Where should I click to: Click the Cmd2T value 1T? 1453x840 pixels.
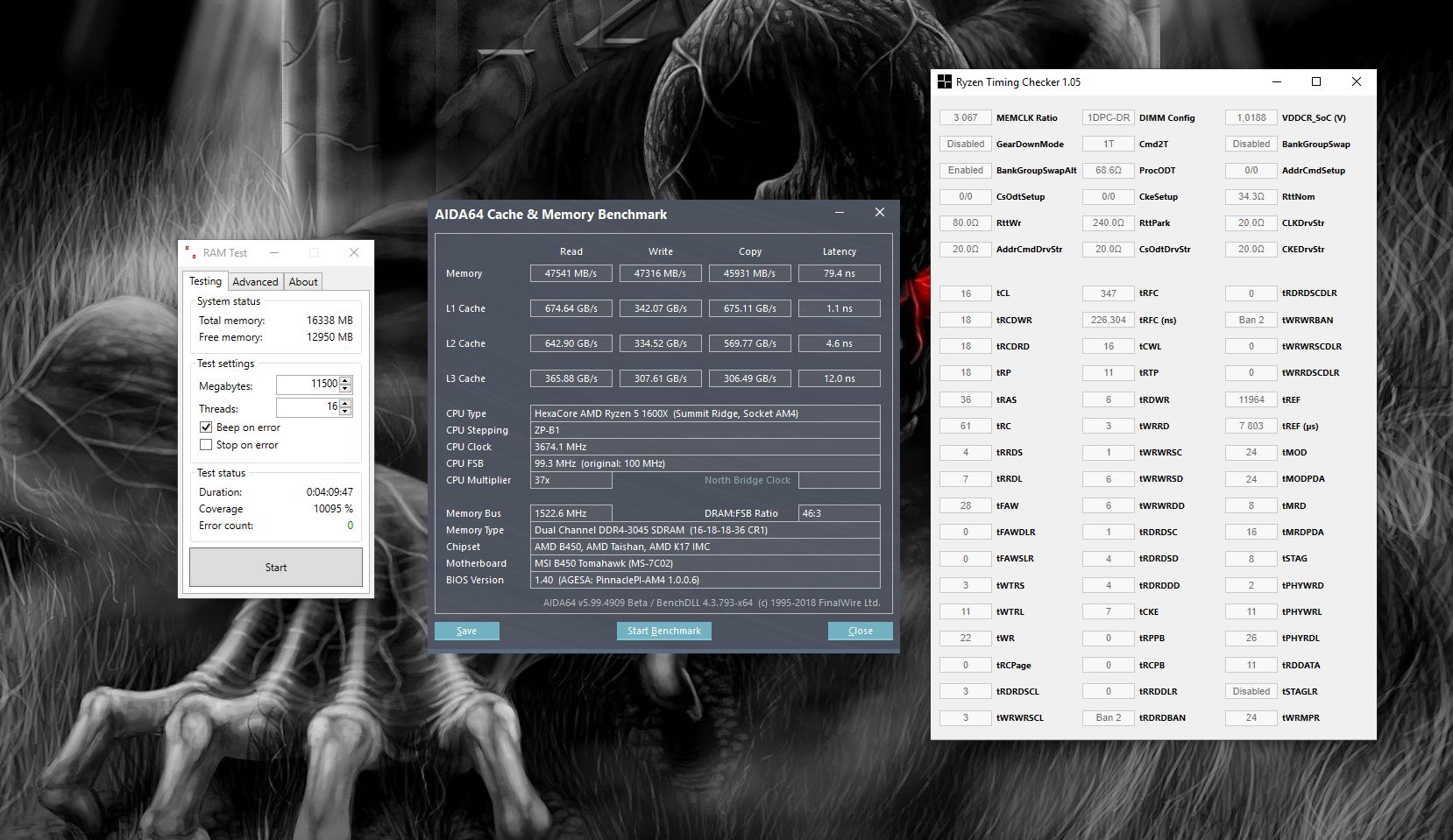(1109, 144)
